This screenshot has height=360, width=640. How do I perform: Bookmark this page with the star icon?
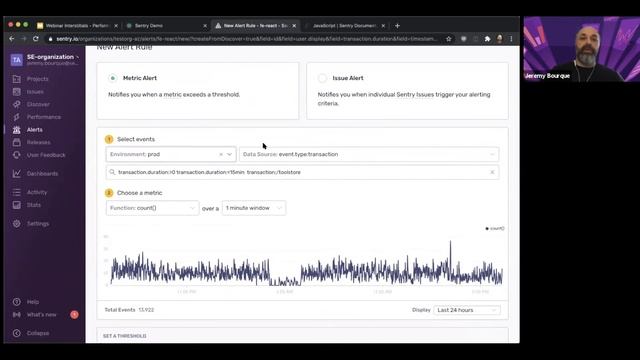coord(449,39)
